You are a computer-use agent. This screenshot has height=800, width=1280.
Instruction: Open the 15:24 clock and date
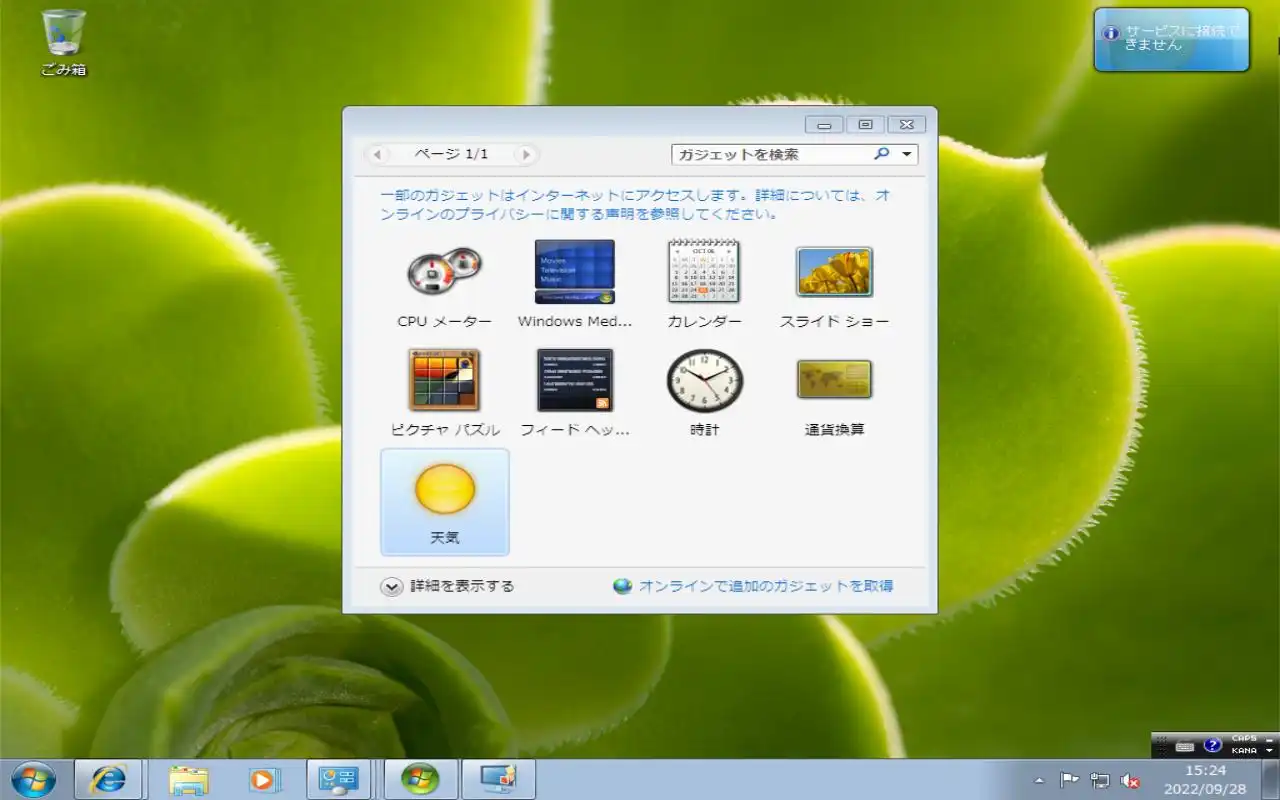(1206, 779)
